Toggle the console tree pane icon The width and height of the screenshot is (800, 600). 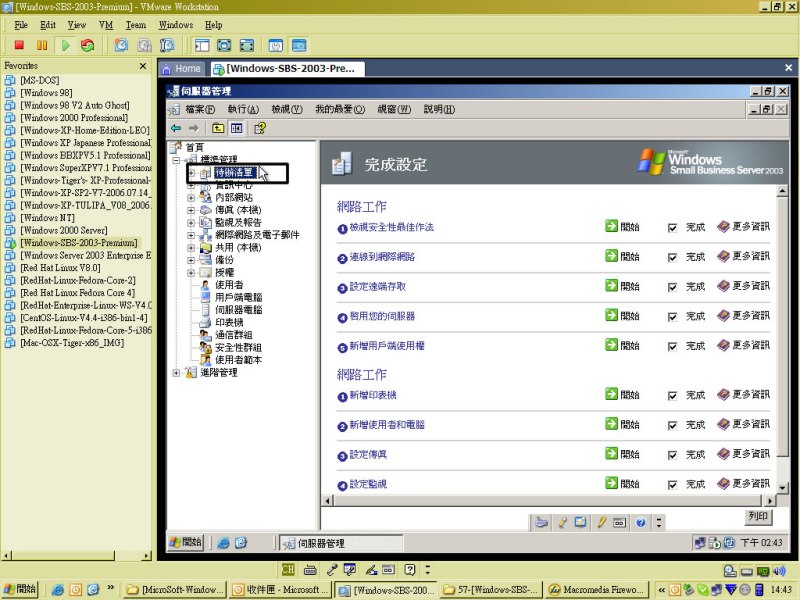coord(236,128)
